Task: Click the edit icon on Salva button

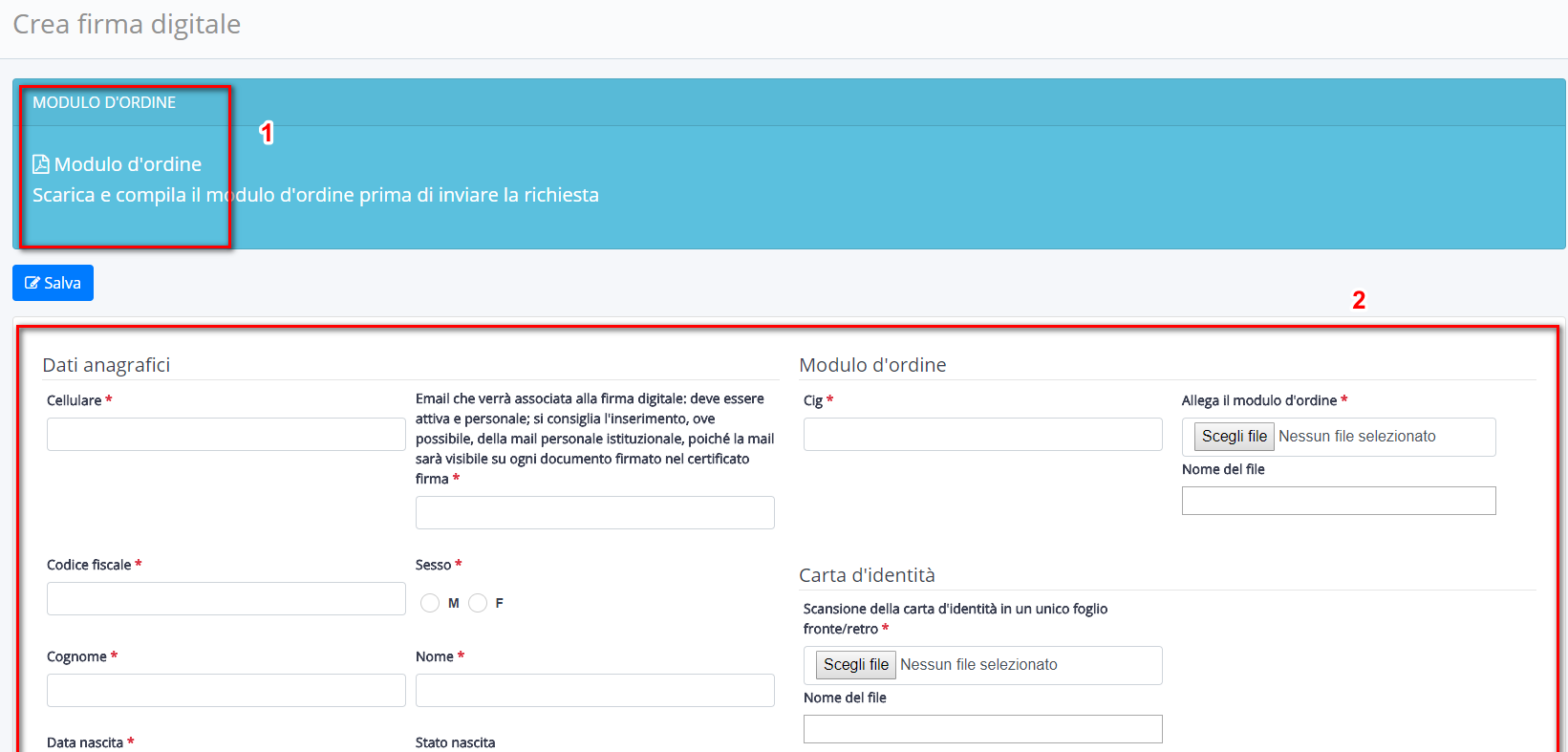Action: click(x=32, y=283)
